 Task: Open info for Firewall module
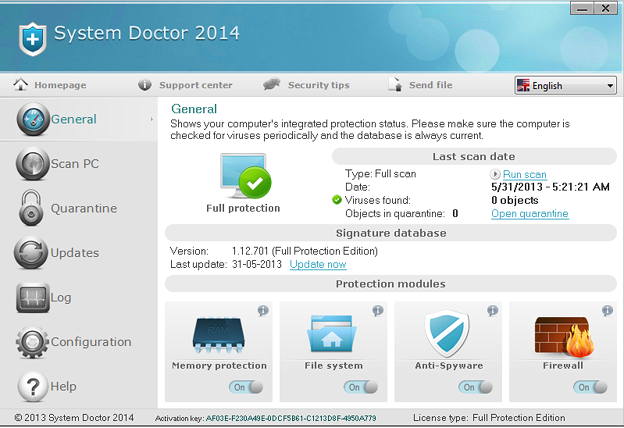coord(607,310)
